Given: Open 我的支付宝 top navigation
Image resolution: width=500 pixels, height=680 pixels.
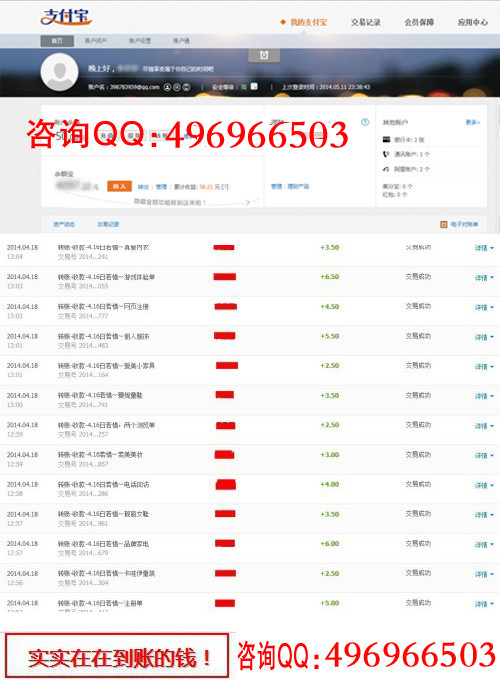Looking at the screenshot, I should (308, 22).
